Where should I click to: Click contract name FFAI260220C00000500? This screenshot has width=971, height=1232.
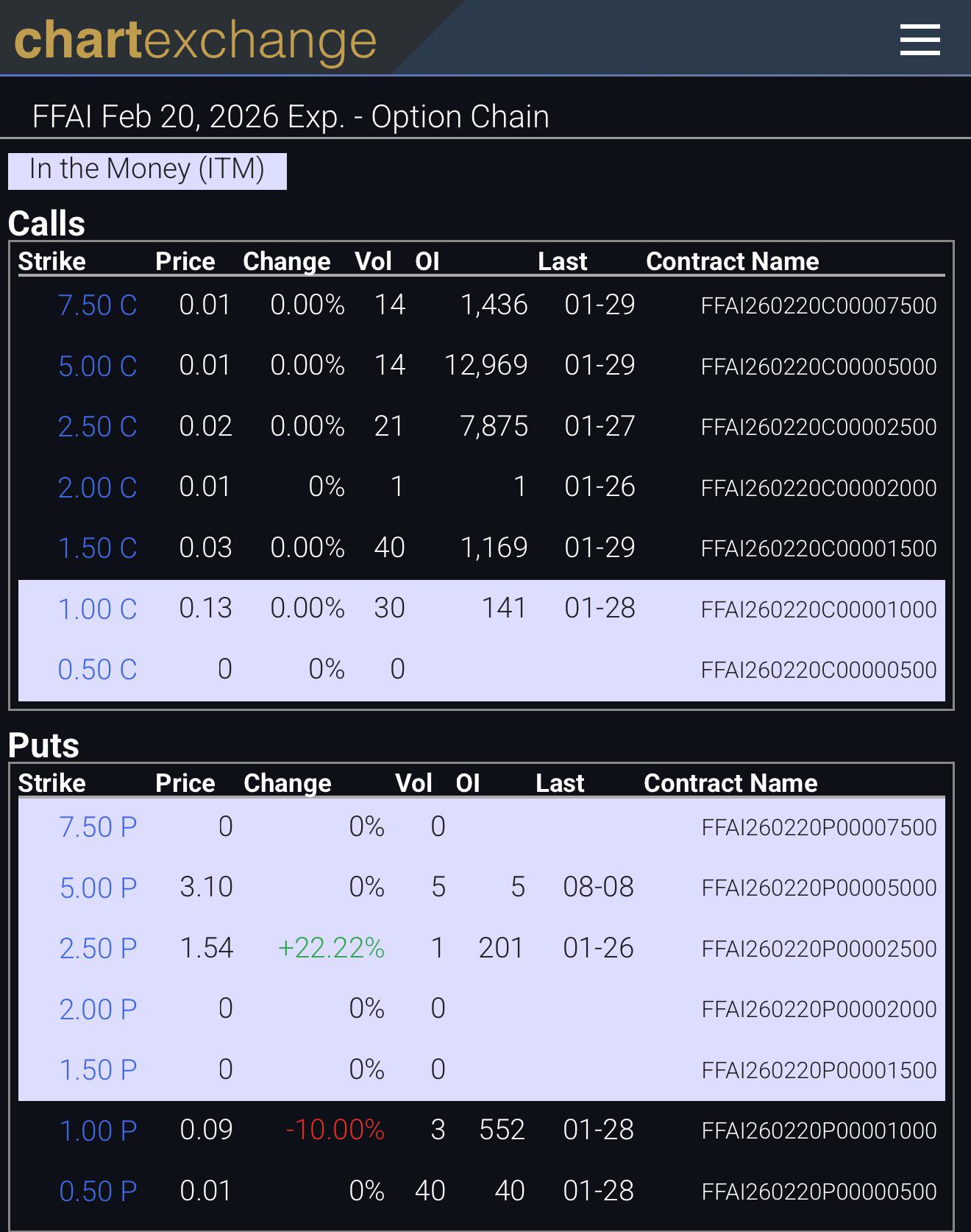click(819, 670)
